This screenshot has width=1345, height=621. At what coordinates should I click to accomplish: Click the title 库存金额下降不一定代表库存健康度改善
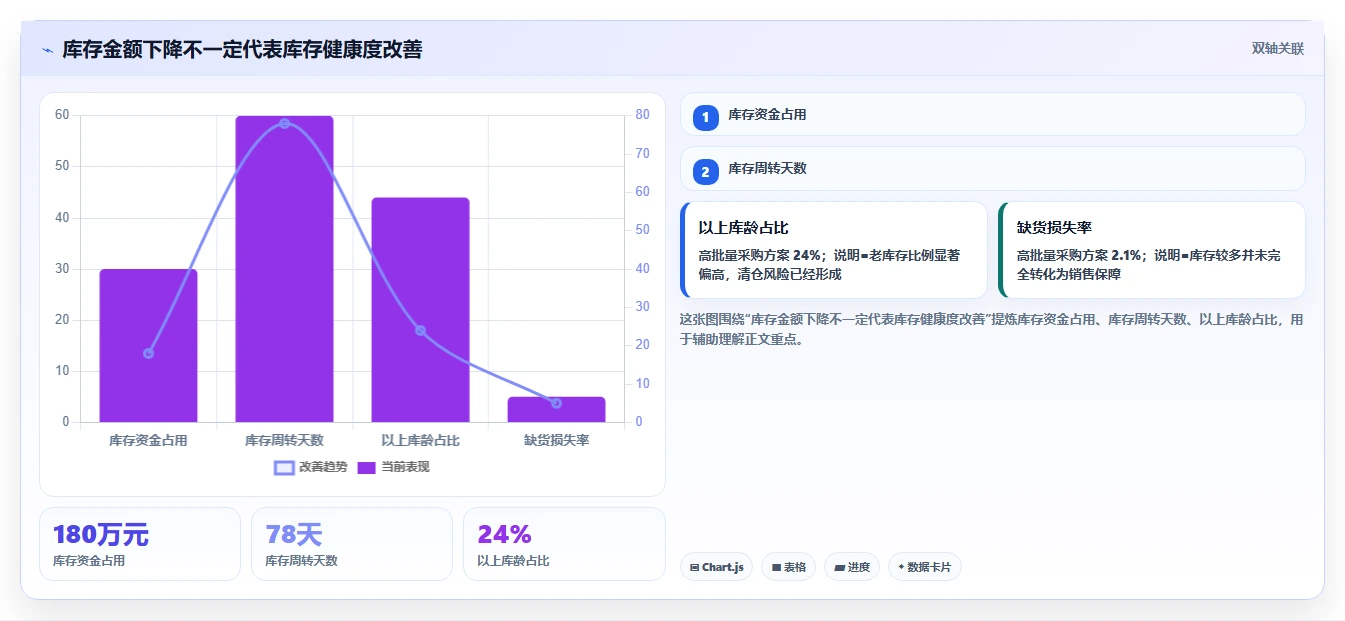(x=242, y=49)
